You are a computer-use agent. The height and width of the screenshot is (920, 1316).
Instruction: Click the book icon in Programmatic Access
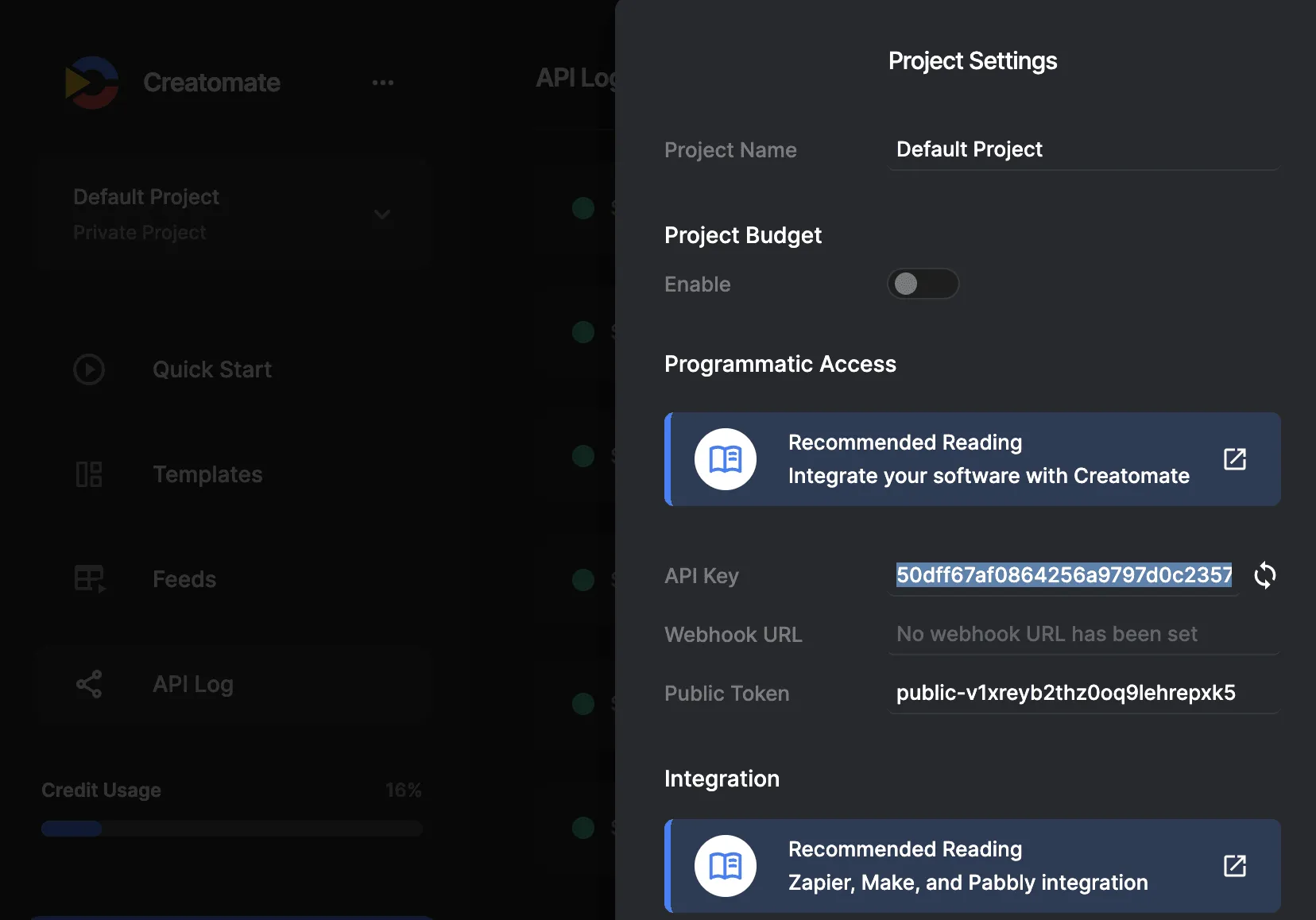[x=725, y=459]
